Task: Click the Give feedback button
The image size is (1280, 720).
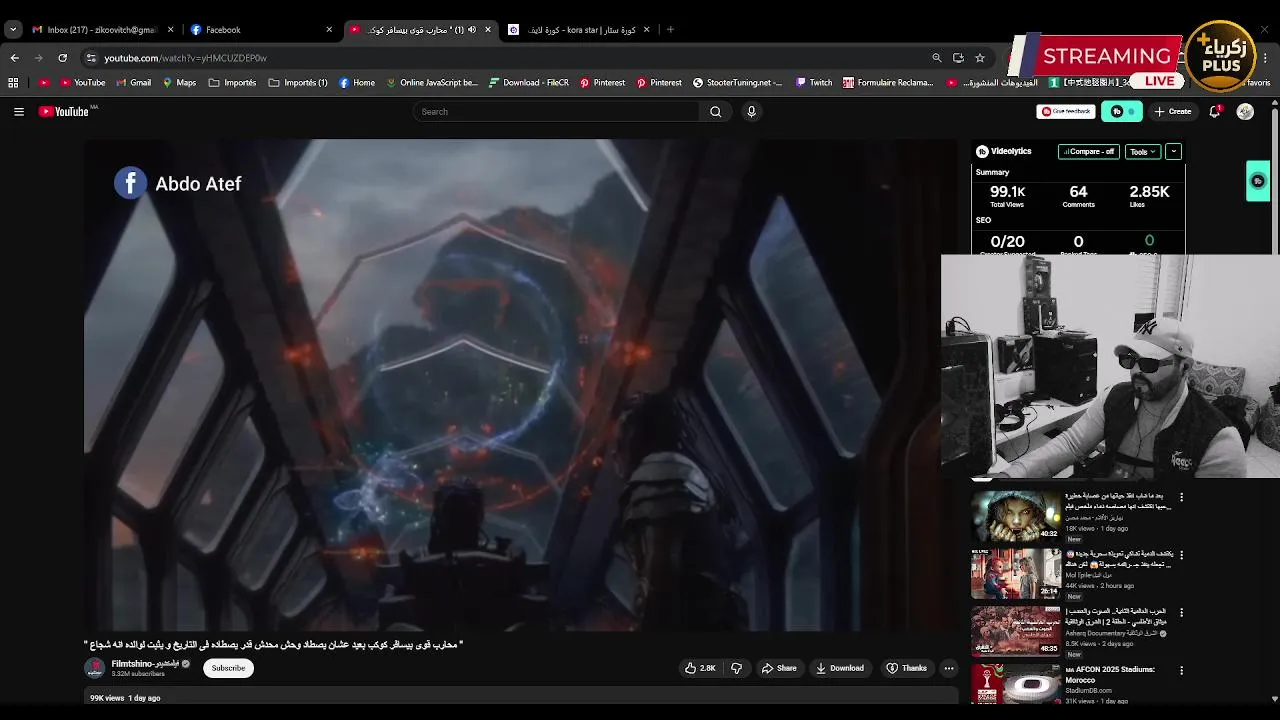Action: coord(1066,112)
